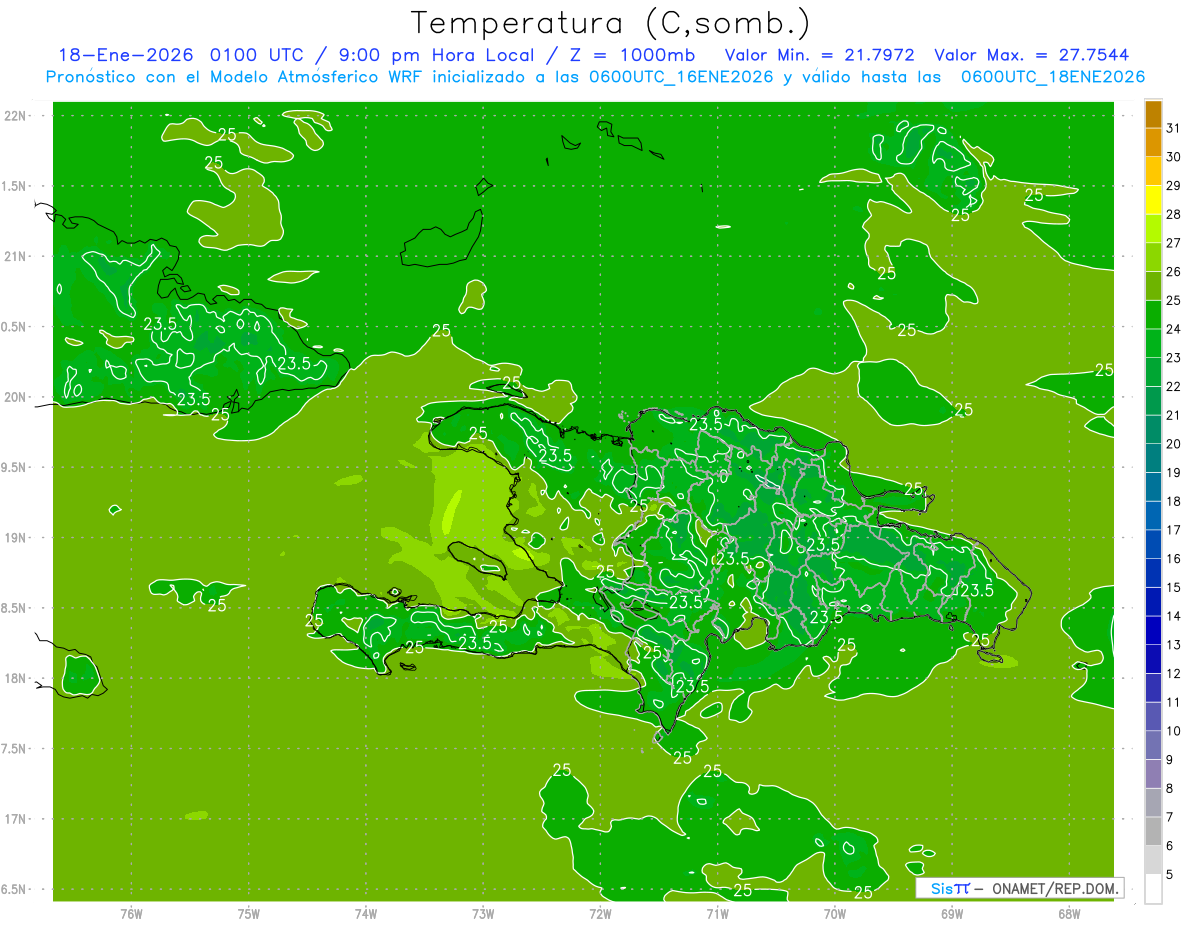
Task: Click the bright yellow legend swatch
Action: click(x=1153, y=200)
